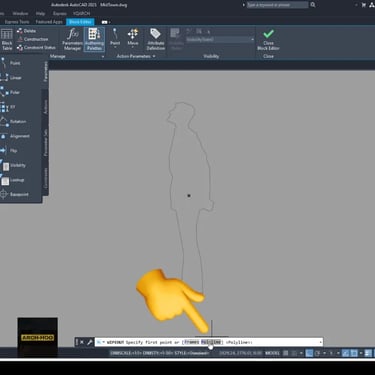Expand the Action Parameters panel arrow
This screenshot has width=375, height=375.
[x=154, y=56]
